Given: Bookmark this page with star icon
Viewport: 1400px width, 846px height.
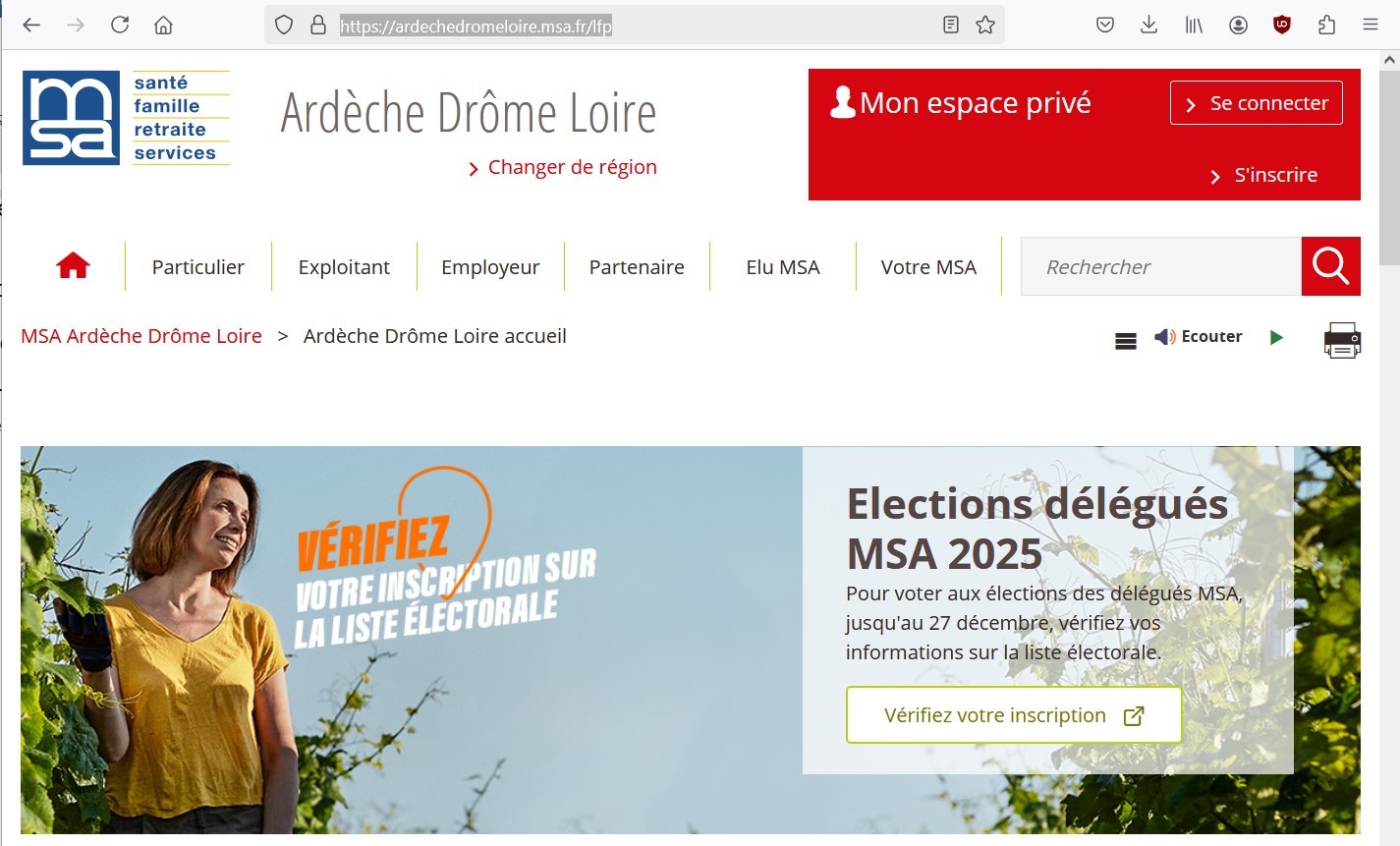Looking at the screenshot, I should pyautogui.click(x=985, y=26).
